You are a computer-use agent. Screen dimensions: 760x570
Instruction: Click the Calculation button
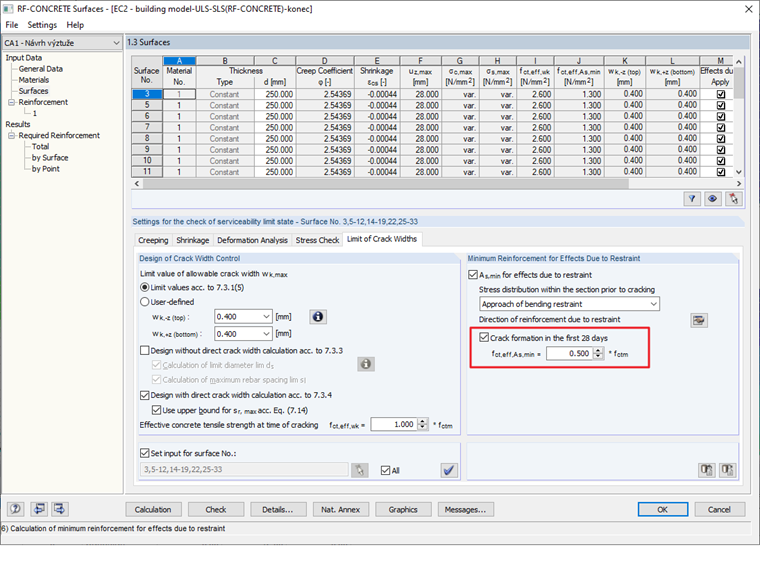pyautogui.click(x=153, y=509)
